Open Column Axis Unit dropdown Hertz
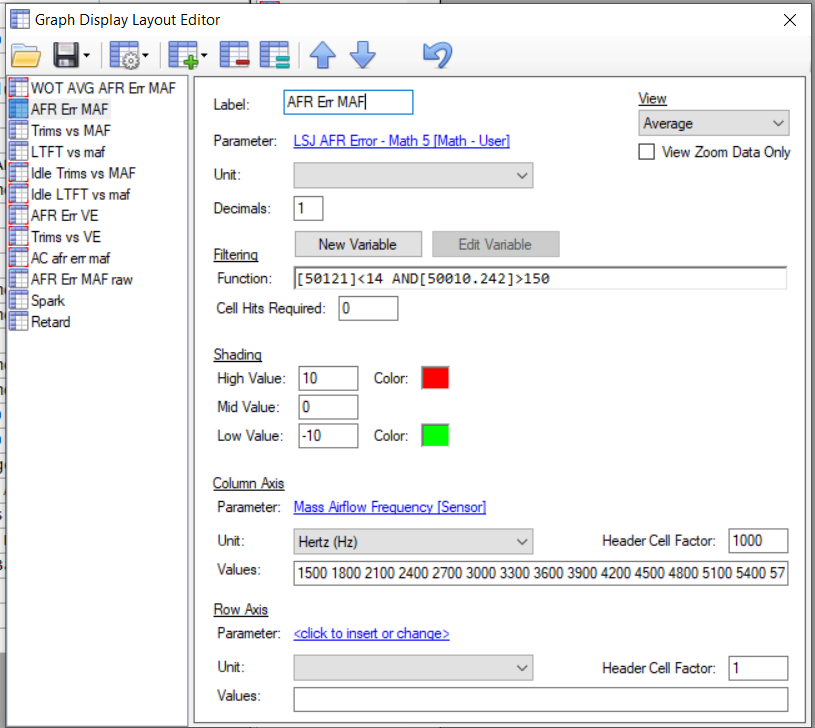The image size is (815, 728). [x=413, y=542]
